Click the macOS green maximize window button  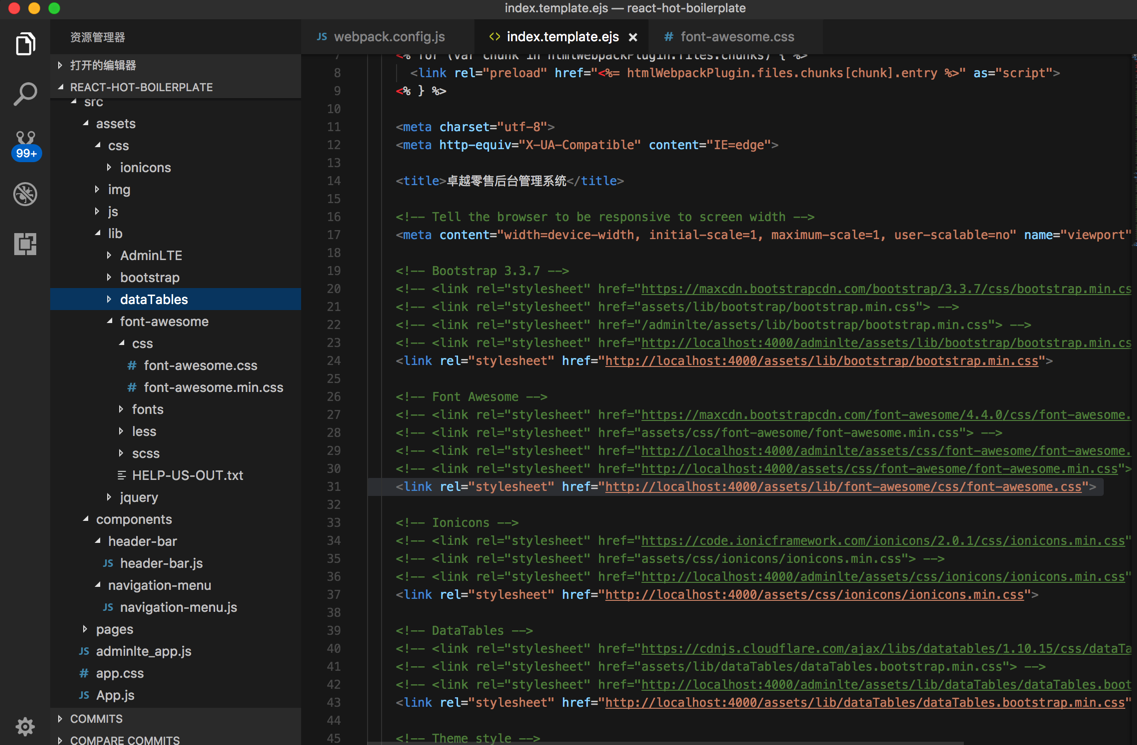point(54,8)
